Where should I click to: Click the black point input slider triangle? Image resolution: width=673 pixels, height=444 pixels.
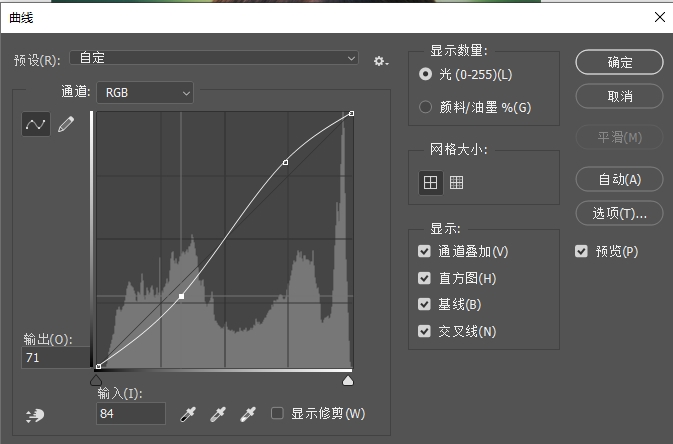pyautogui.click(x=96, y=380)
